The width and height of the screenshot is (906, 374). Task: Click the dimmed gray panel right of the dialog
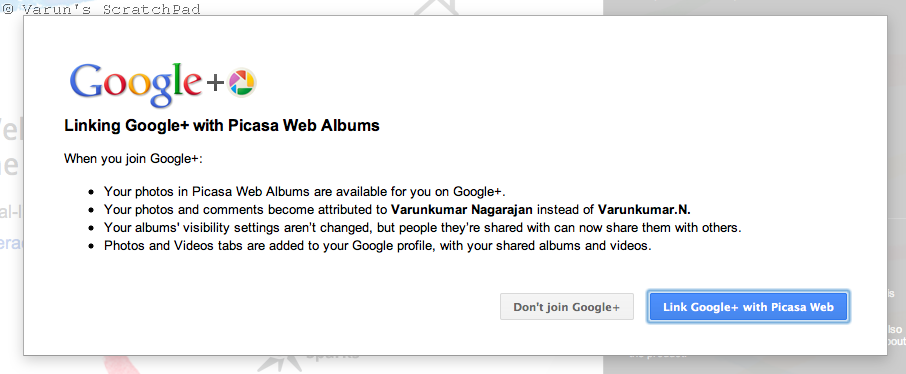pos(897,187)
